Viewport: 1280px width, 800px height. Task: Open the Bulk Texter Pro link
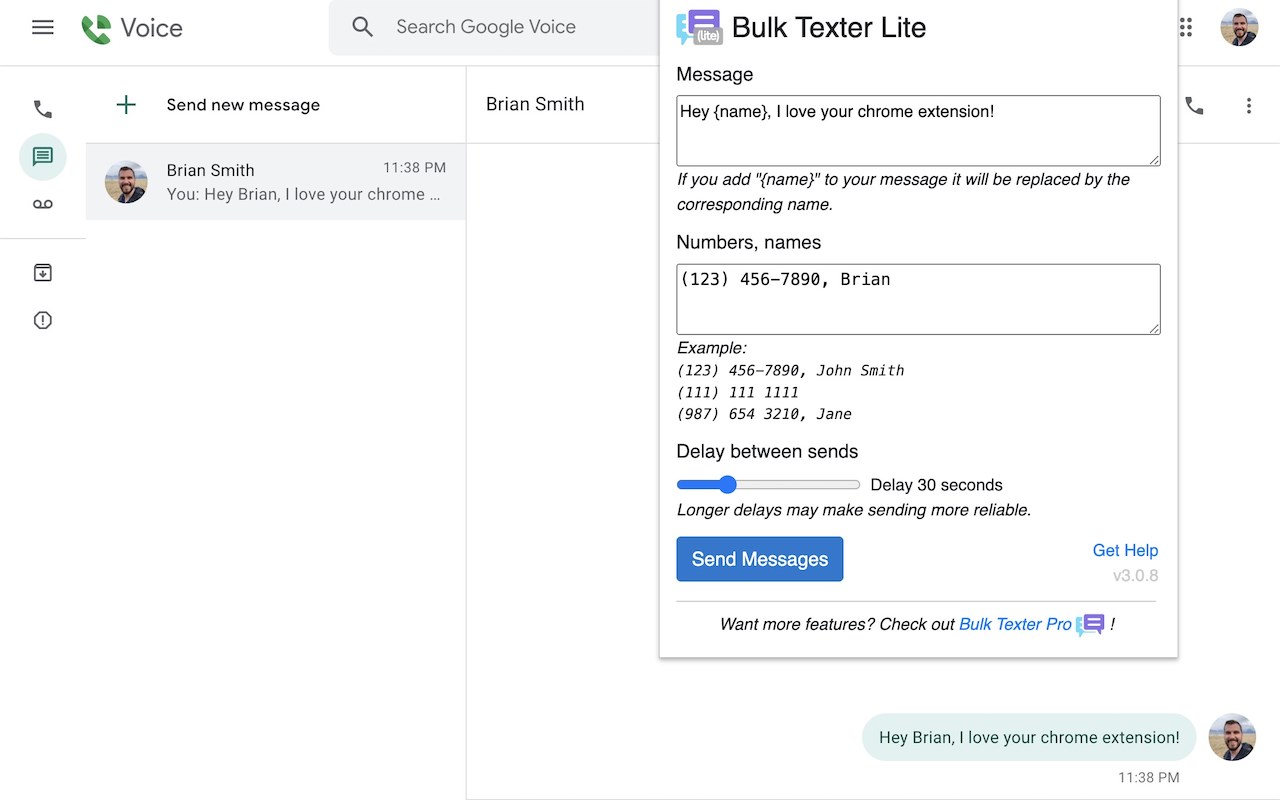click(1015, 624)
